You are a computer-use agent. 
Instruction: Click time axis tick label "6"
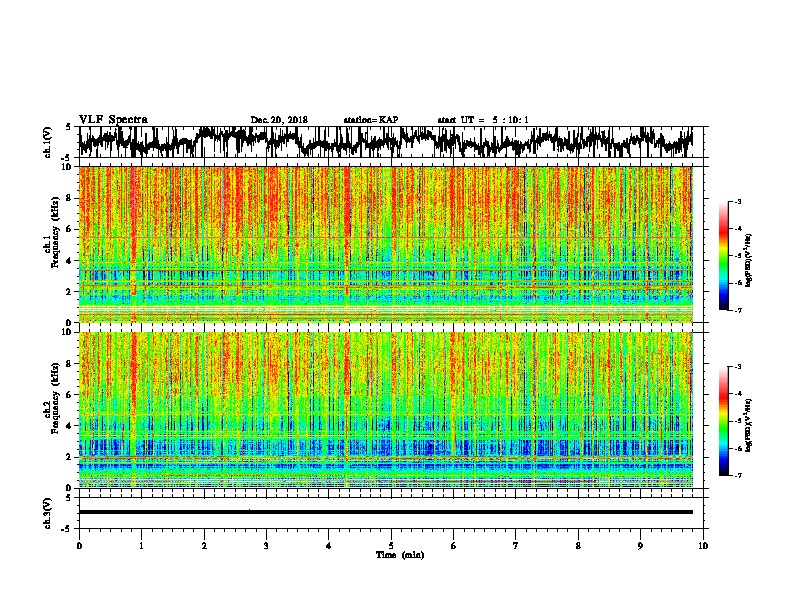pyautogui.click(x=454, y=546)
